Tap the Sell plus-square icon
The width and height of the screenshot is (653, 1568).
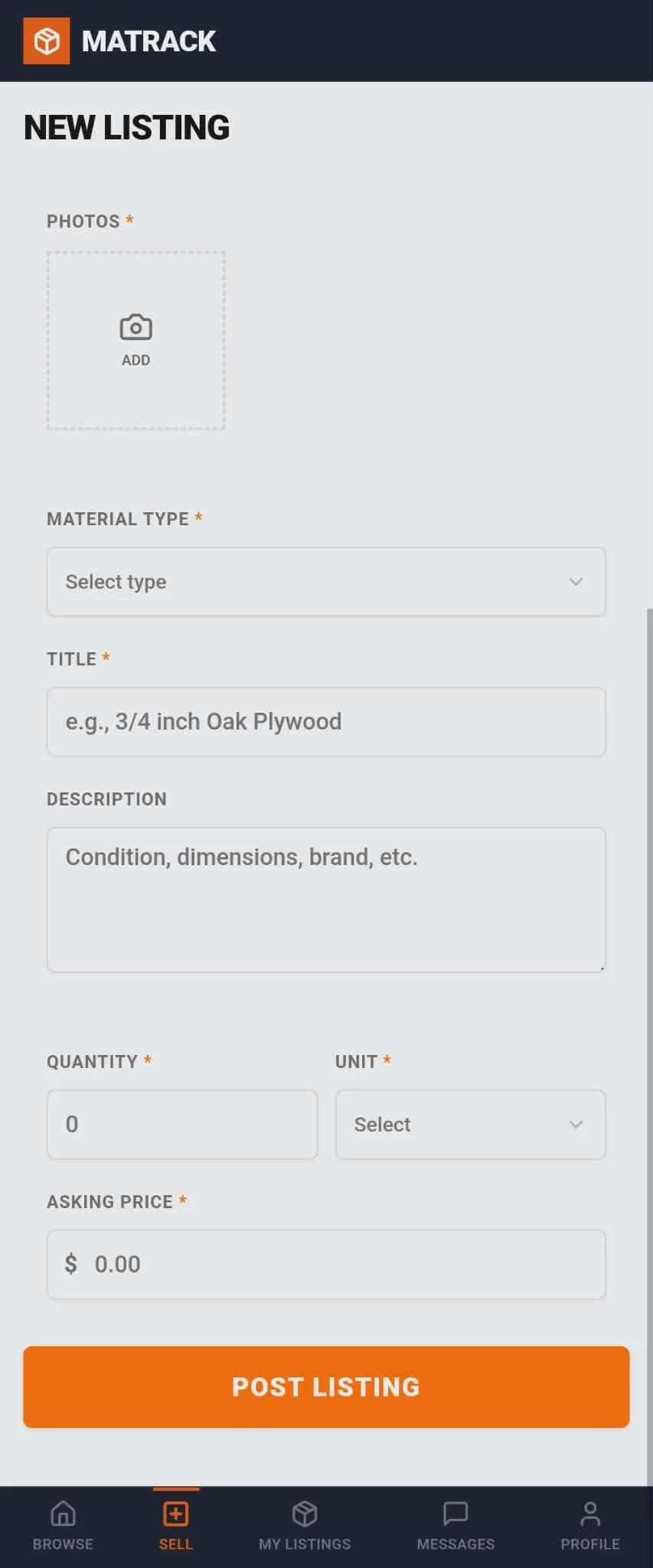click(175, 1513)
